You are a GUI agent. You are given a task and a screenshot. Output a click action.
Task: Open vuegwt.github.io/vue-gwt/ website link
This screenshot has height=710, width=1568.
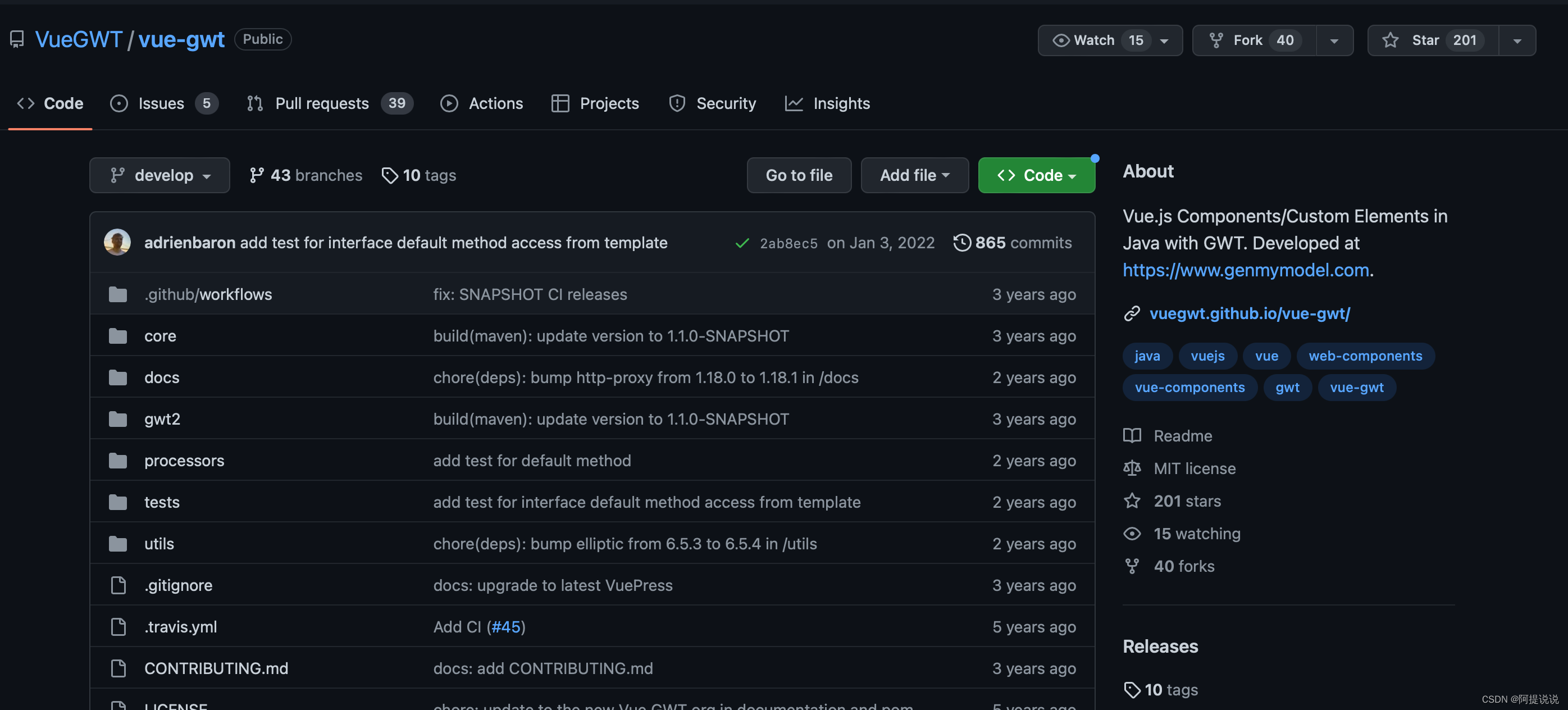tap(1250, 313)
